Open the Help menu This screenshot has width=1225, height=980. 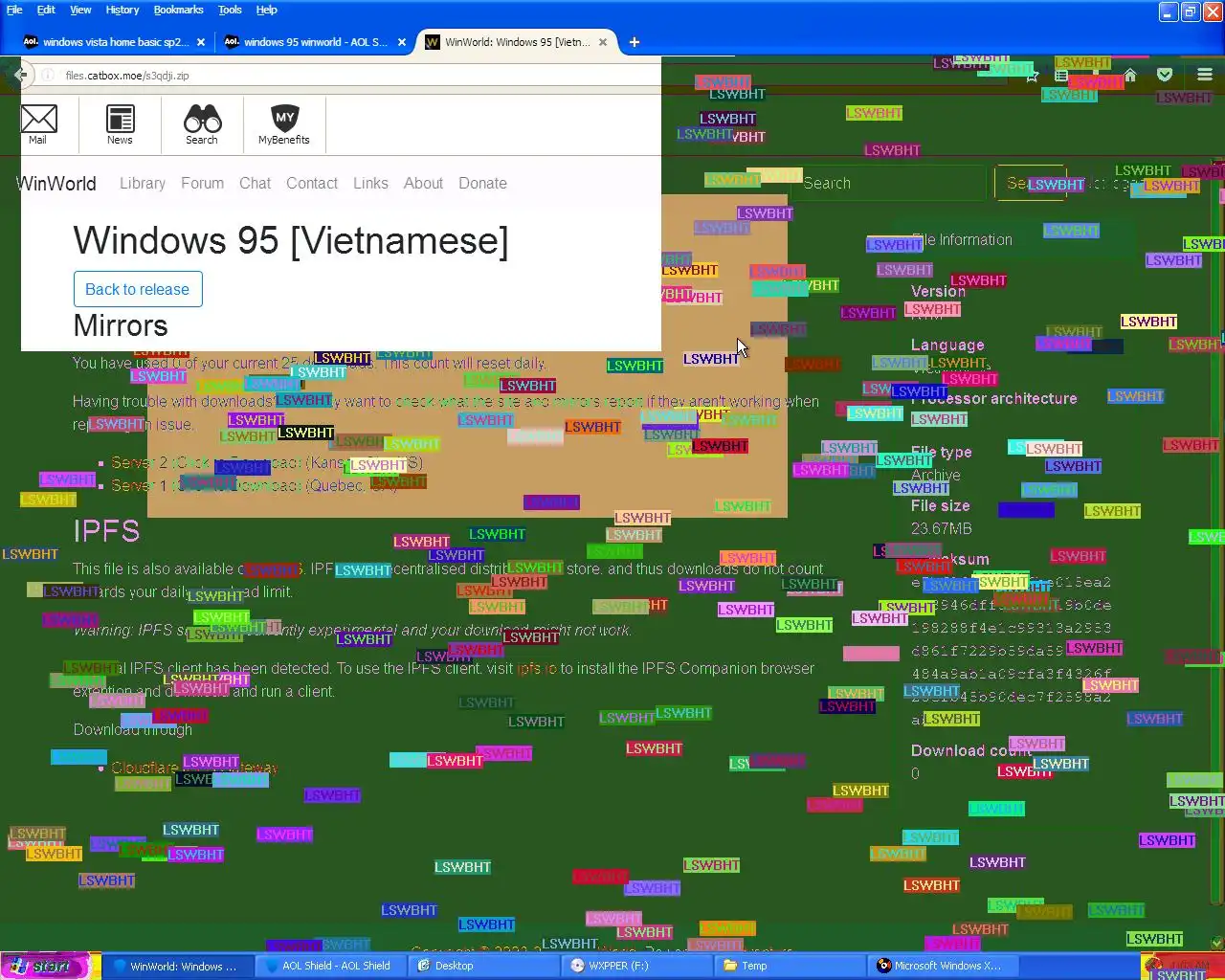click(267, 10)
